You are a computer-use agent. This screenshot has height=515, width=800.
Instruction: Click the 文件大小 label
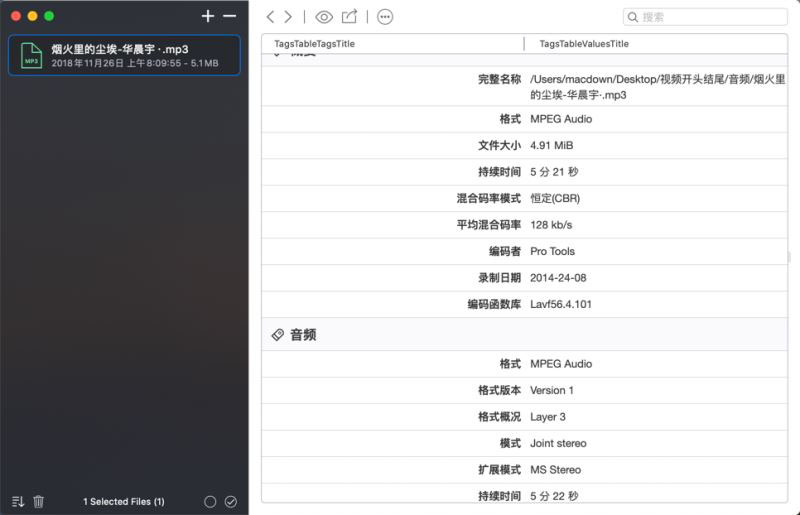point(499,145)
